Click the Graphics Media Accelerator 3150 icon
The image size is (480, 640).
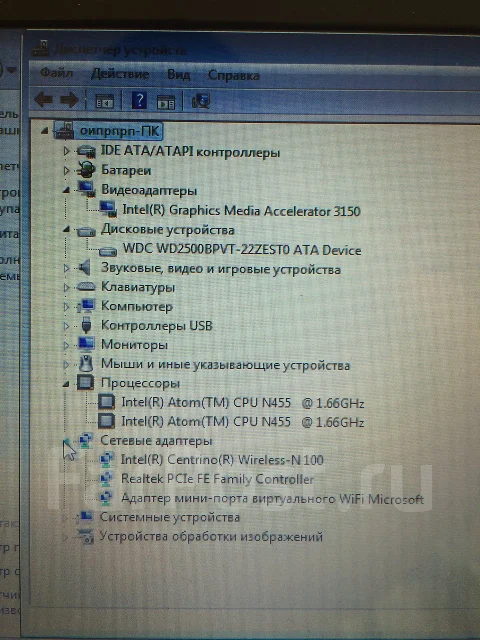click(x=108, y=209)
